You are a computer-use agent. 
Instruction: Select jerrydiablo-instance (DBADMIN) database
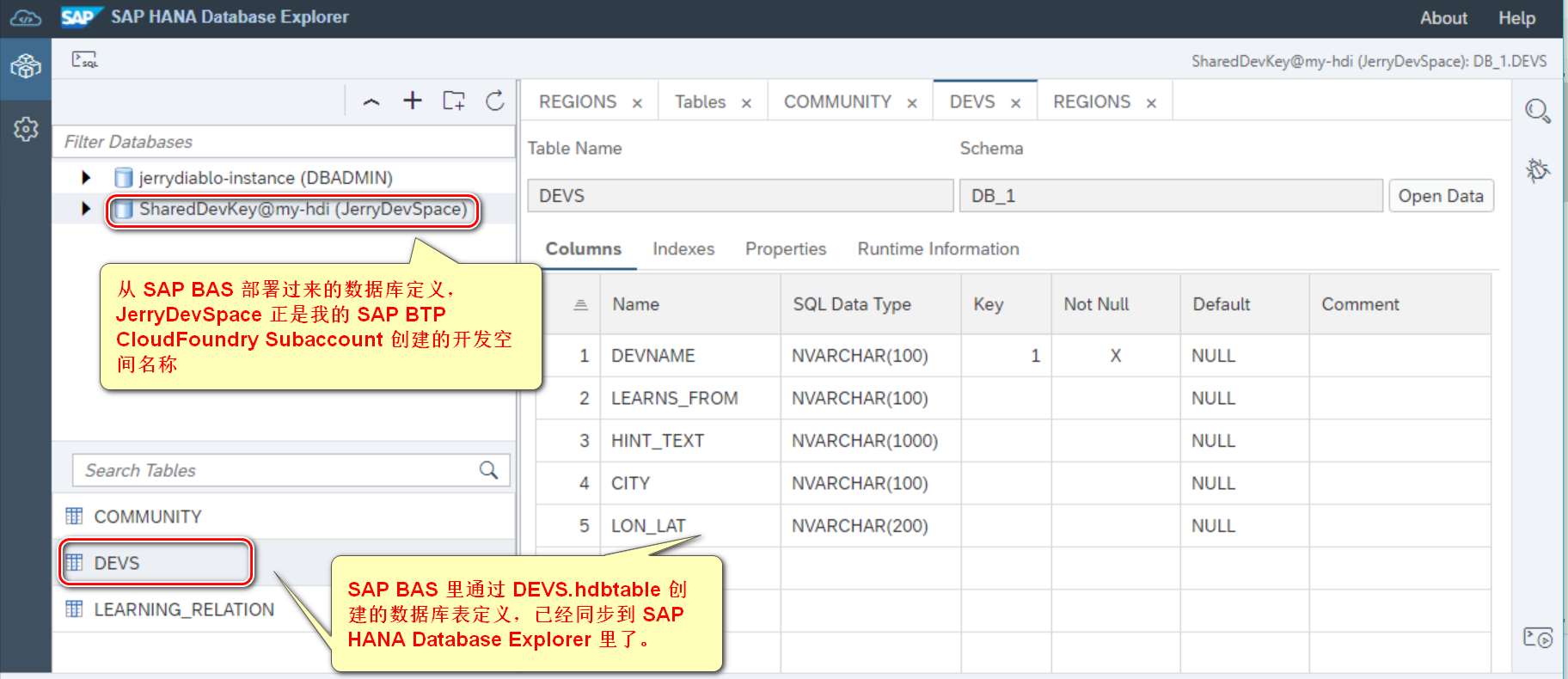pyautogui.click(x=266, y=178)
